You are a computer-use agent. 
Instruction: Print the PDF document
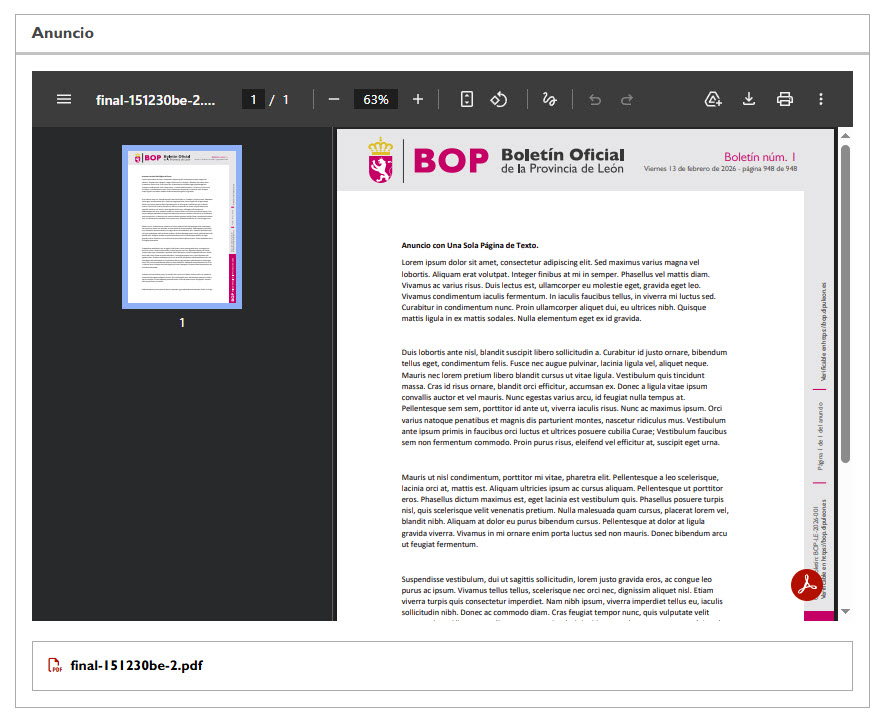(785, 99)
